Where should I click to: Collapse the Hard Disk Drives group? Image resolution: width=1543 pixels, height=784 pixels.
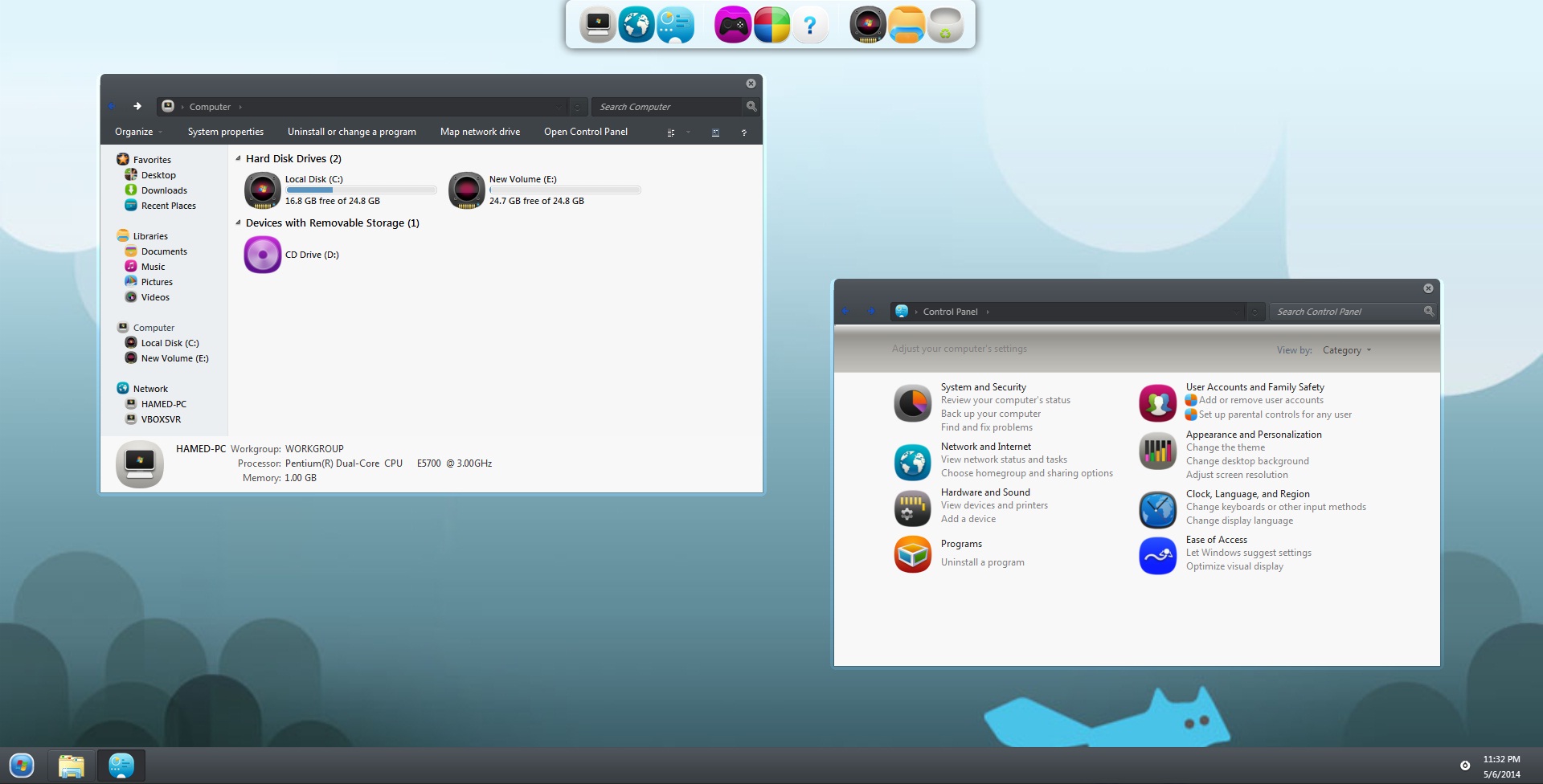[238, 159]
